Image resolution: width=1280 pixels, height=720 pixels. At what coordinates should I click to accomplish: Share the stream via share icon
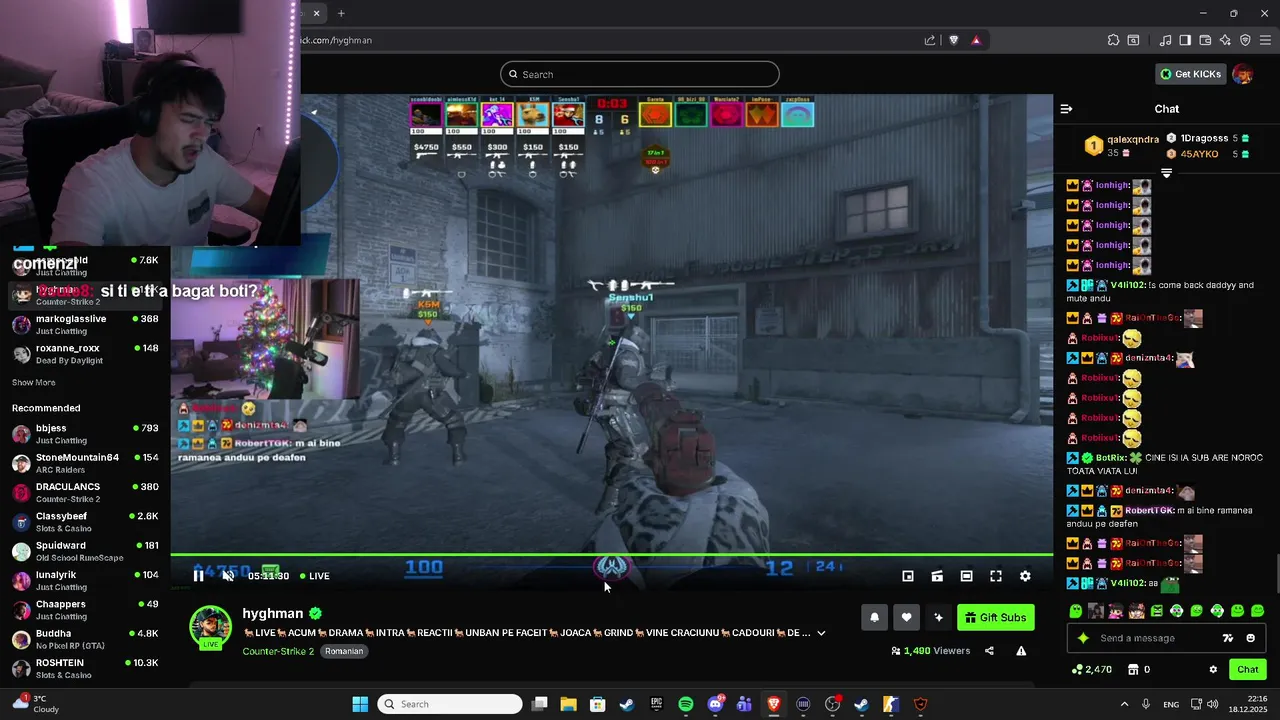(x=989, y=651)
